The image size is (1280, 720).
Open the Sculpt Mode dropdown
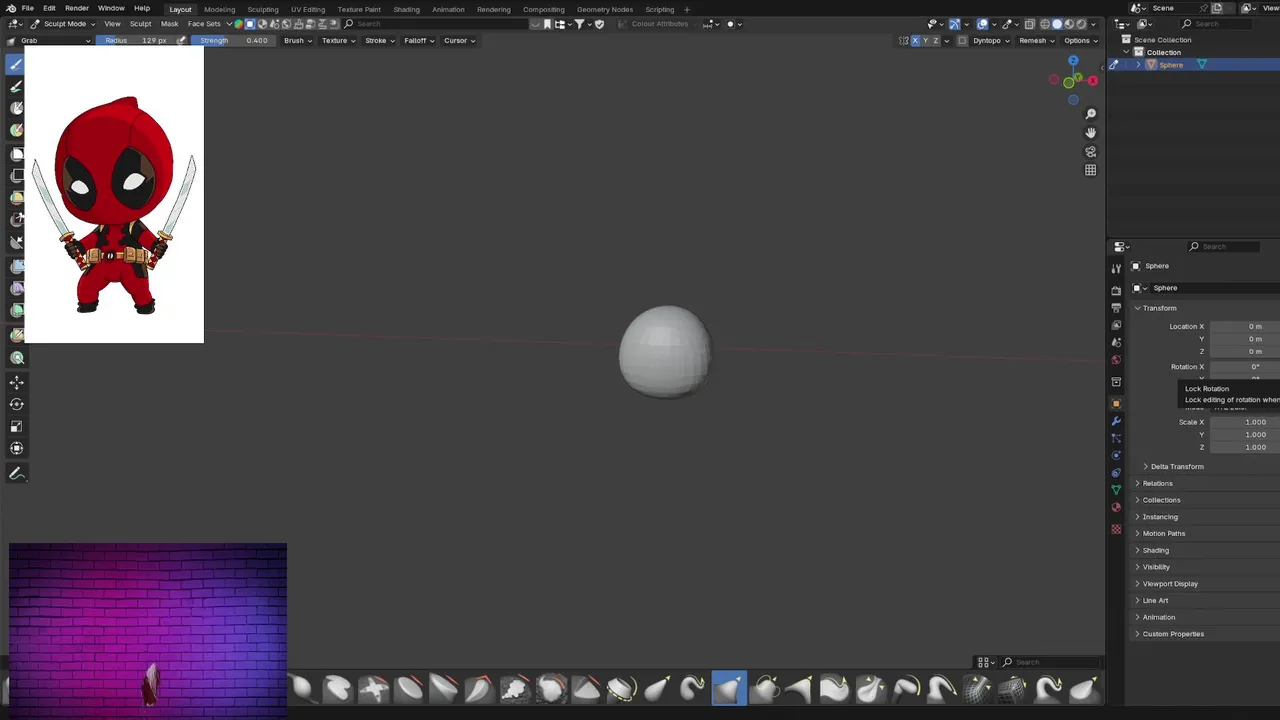coord(62,24)
